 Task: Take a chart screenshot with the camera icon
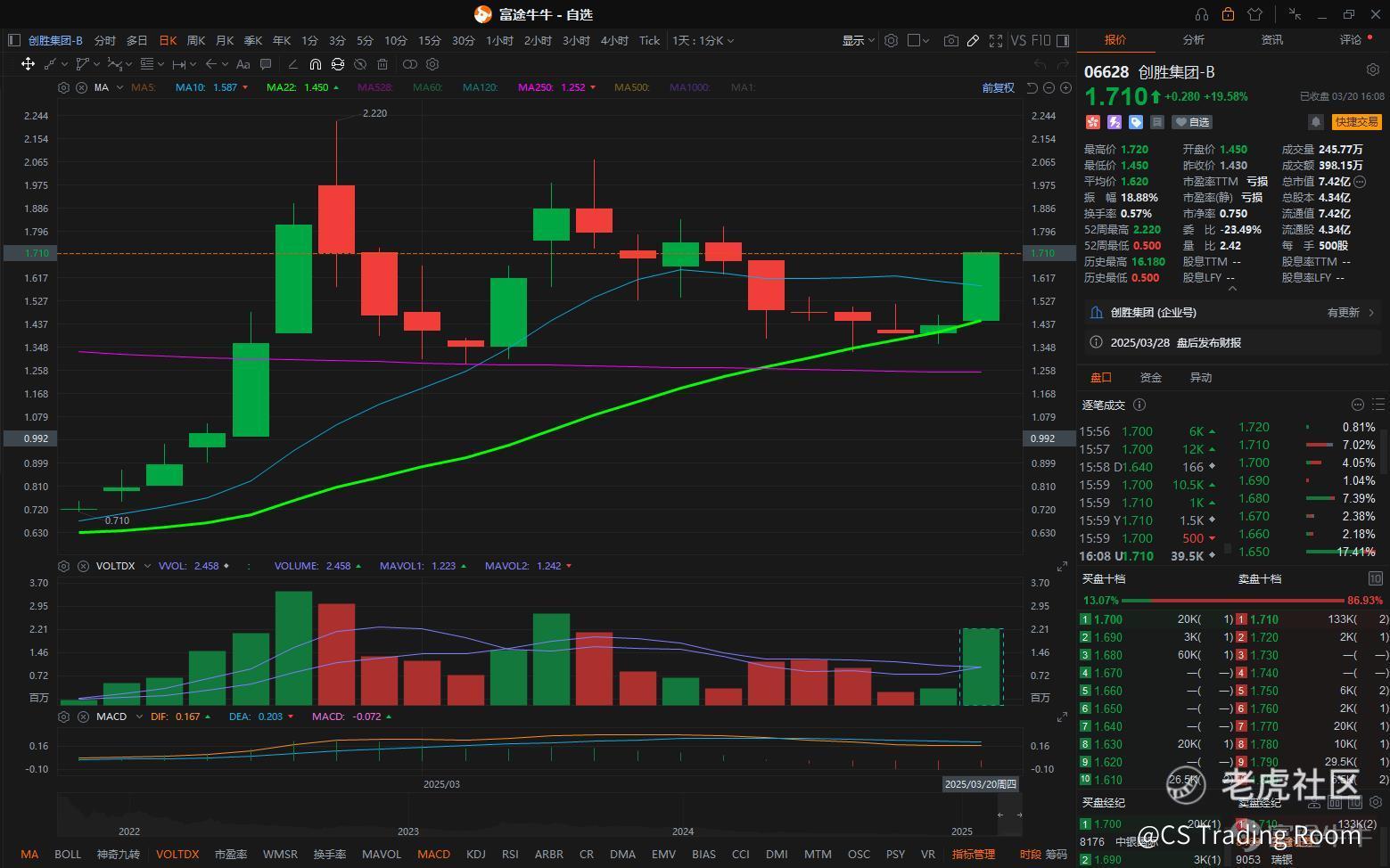pyautogui.click(x=951, y=40)
